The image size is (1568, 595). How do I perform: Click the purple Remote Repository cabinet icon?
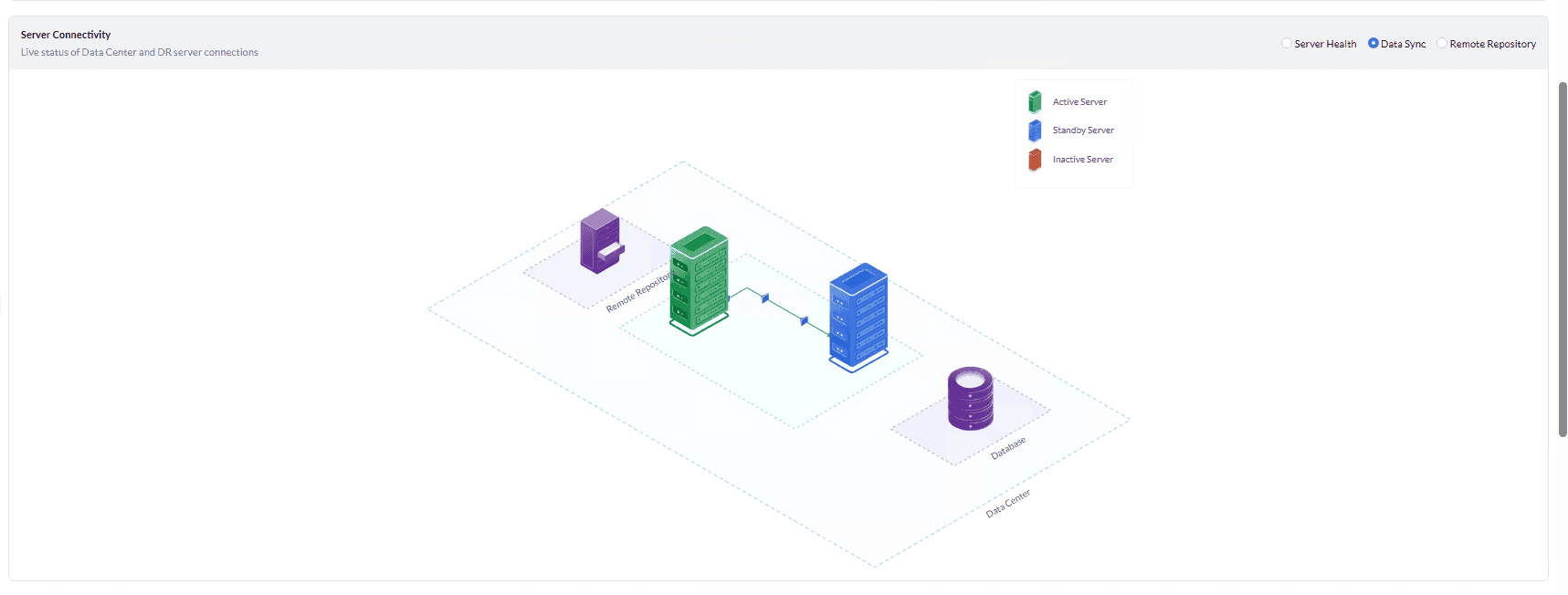[602, 242]
